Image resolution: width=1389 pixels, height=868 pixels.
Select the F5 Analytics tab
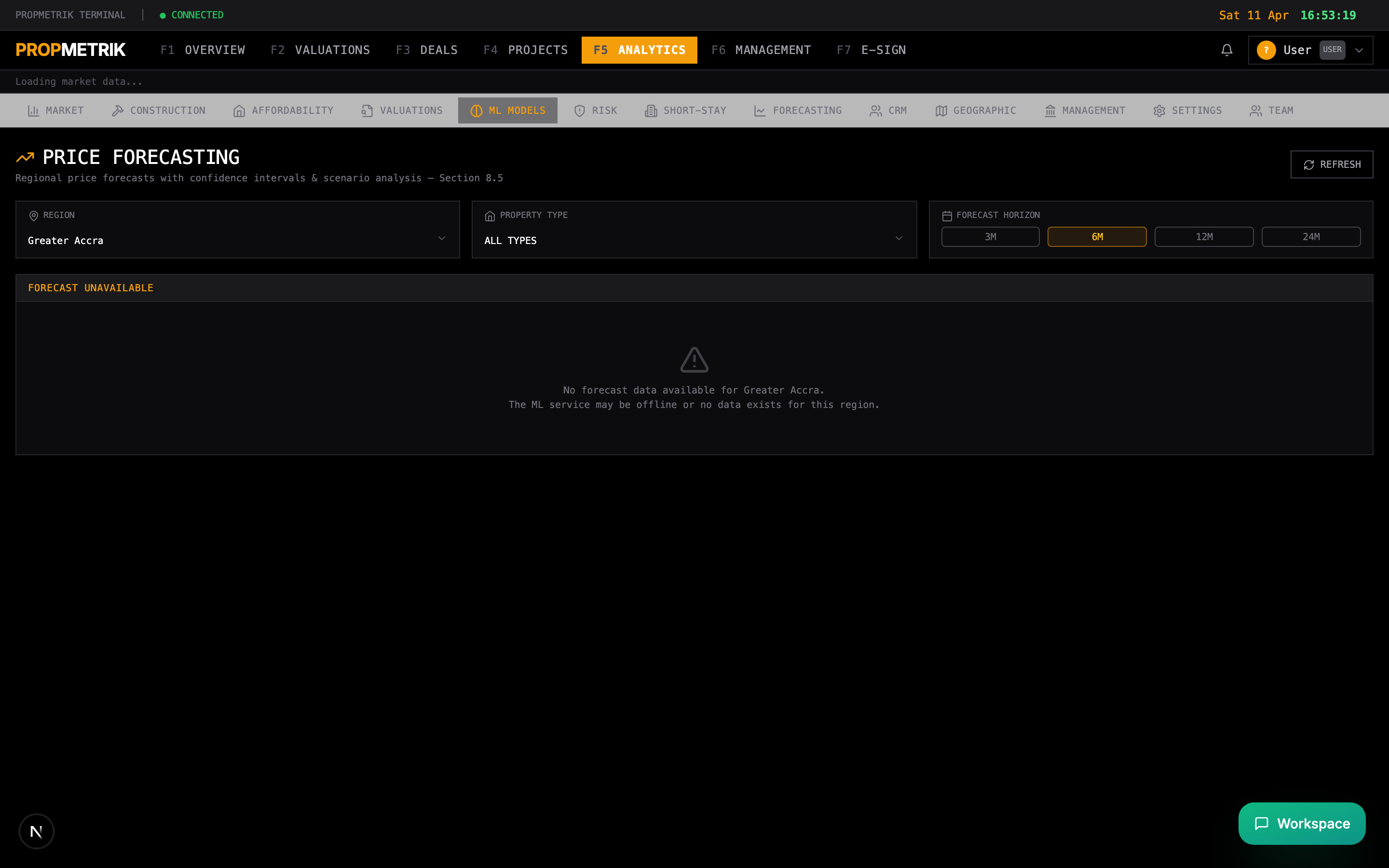(x=640, y=50)
